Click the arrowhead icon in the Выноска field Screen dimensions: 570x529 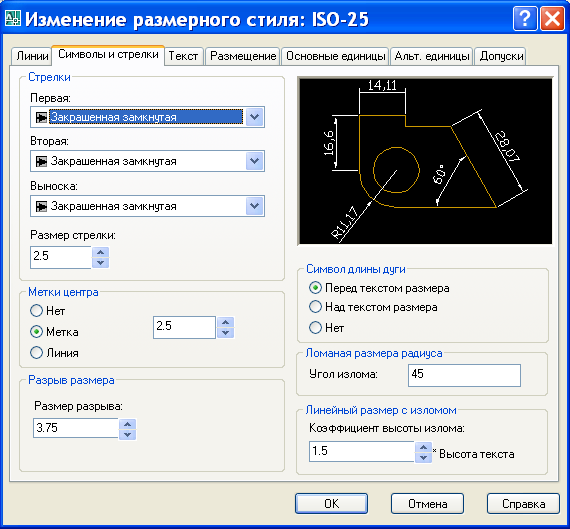click(41, 206)
